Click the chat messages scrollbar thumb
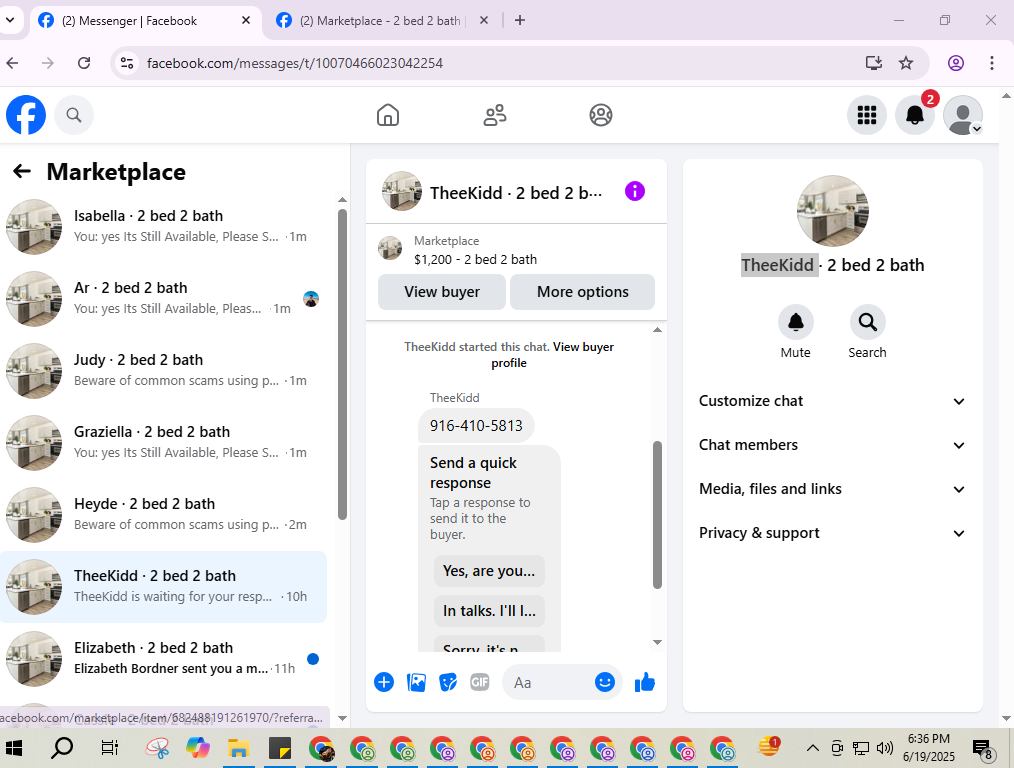Screen dimensions: 1014x768 657,515
